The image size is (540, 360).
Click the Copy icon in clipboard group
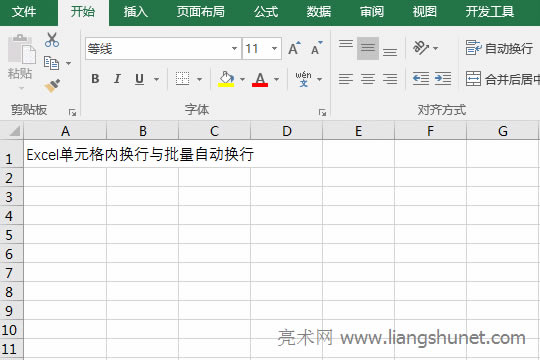click(x=51, y=63)
